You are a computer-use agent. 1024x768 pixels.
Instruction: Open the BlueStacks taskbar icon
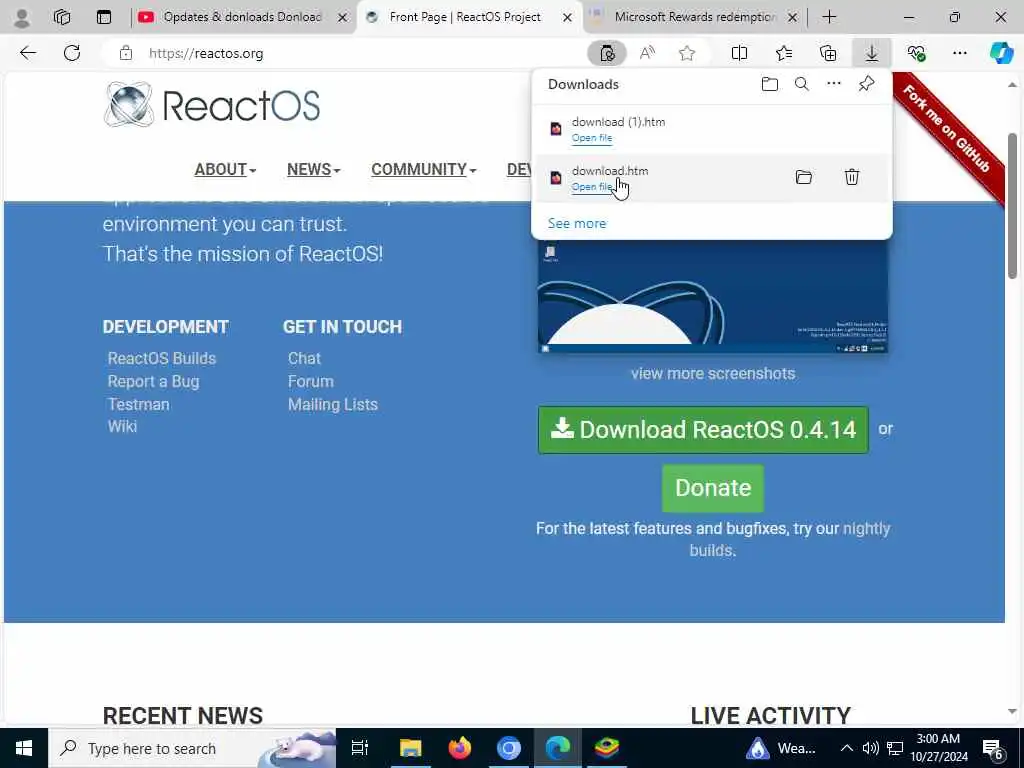(x=607, y=748)
